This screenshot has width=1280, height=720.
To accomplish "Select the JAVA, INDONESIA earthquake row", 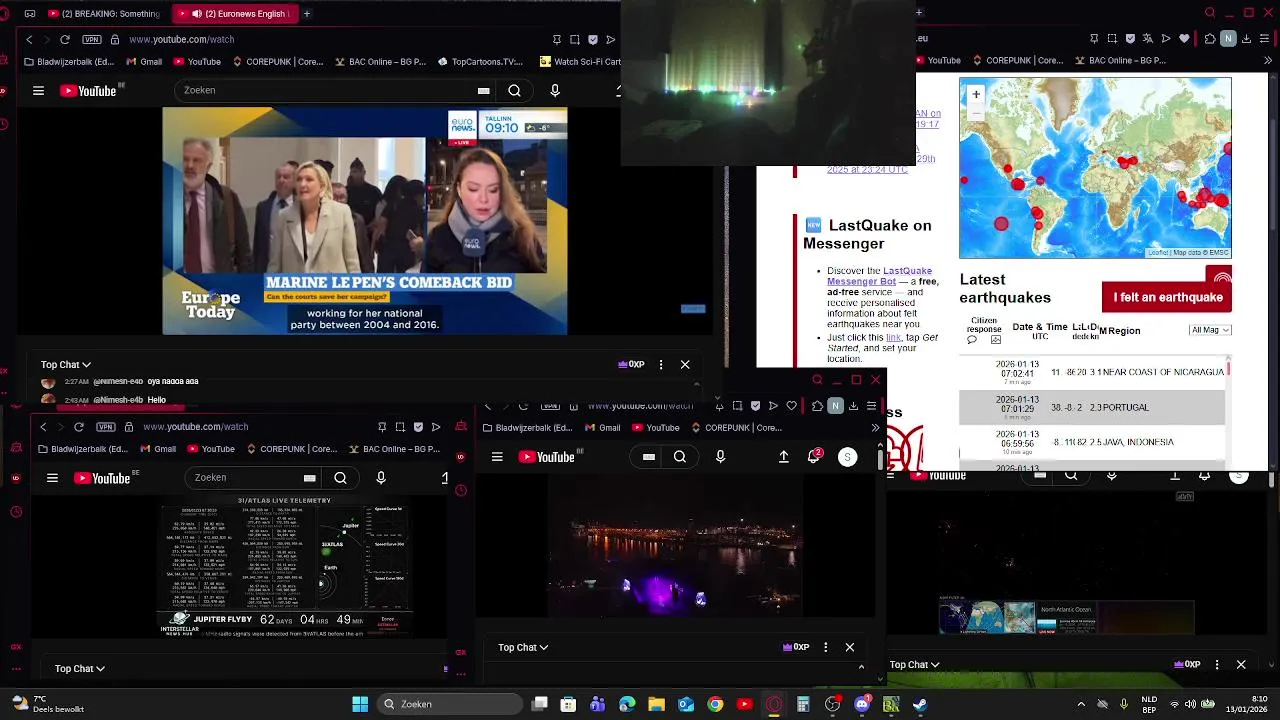I will (1092, 442).
